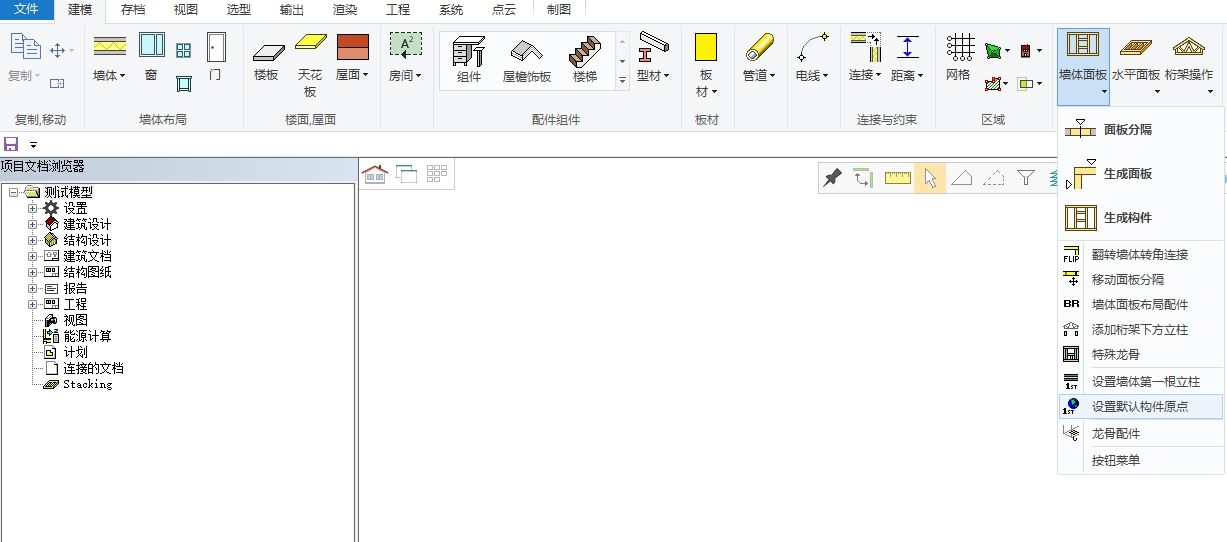
Task: Select 墙体面板布局配件 menu entry
Action: [x=1141, y=305]
